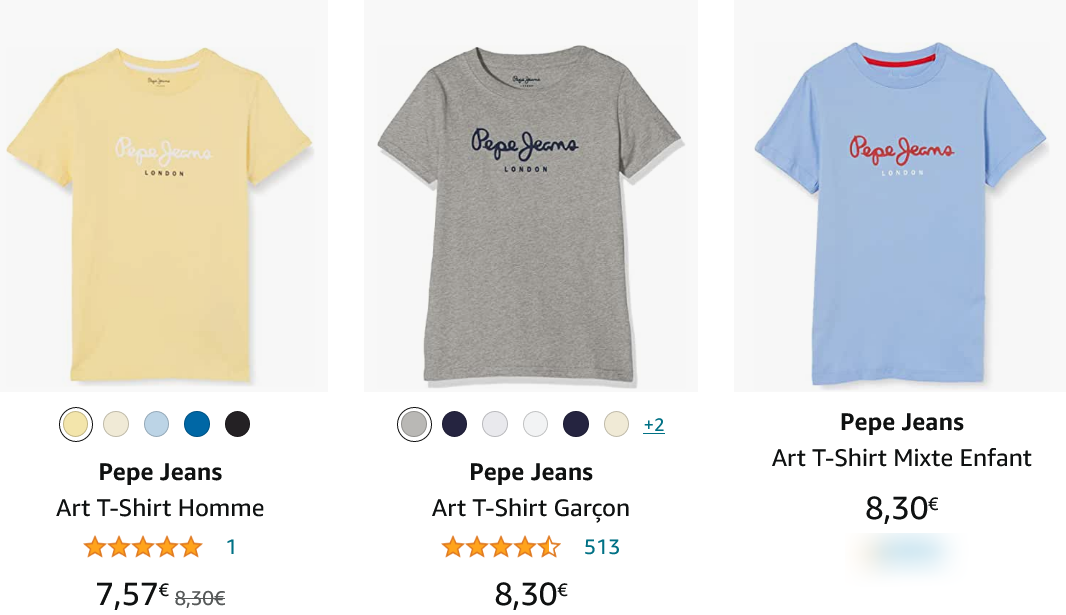1066x615 pixels.
Task: Open the Art T-Shirt Homme product title
Action: [160, 507]
